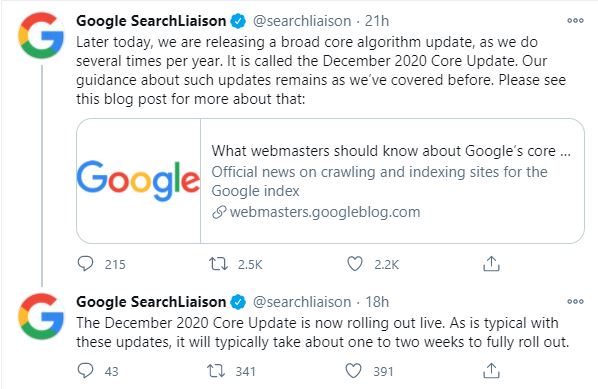This screenshot has height=389, width=598.
Task: Open the 18h timestamp of second tweet
Action: (x=377, y=302)
